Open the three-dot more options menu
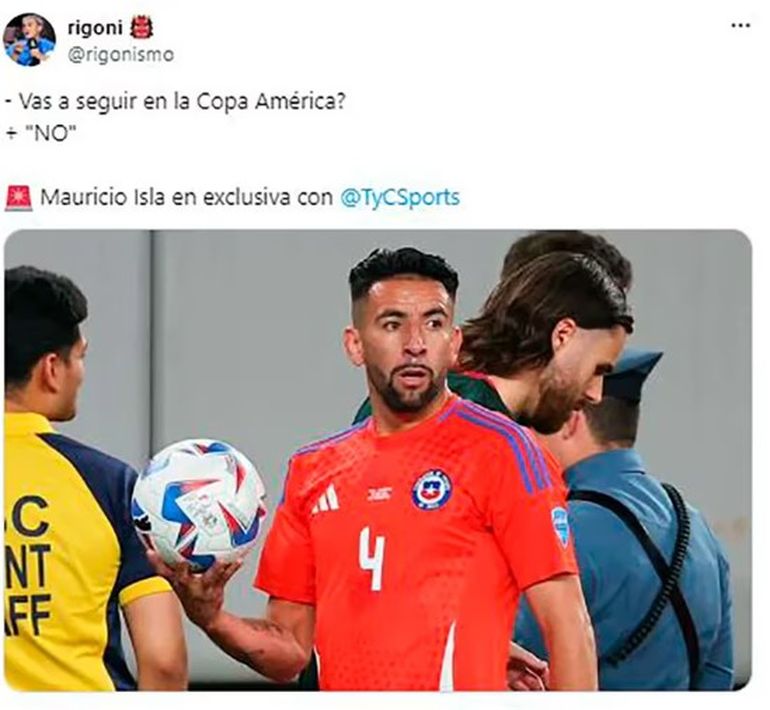The image size is (770, 710). (740, 26)
